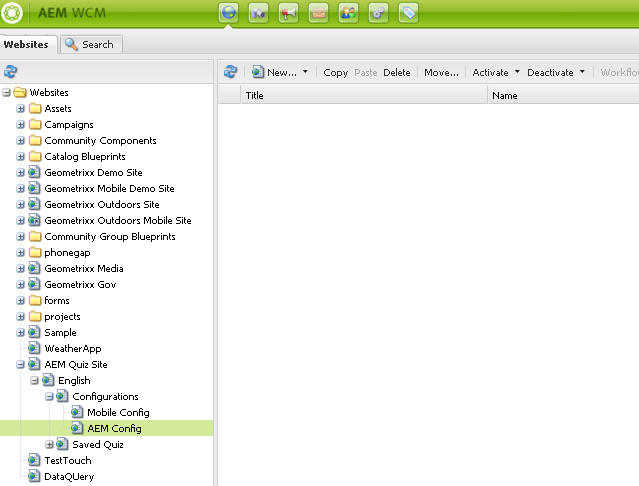Expand the Geometrixx Gov node
Image resolution: width=639 pixels, height=486 pixels.
coord(20,284)
